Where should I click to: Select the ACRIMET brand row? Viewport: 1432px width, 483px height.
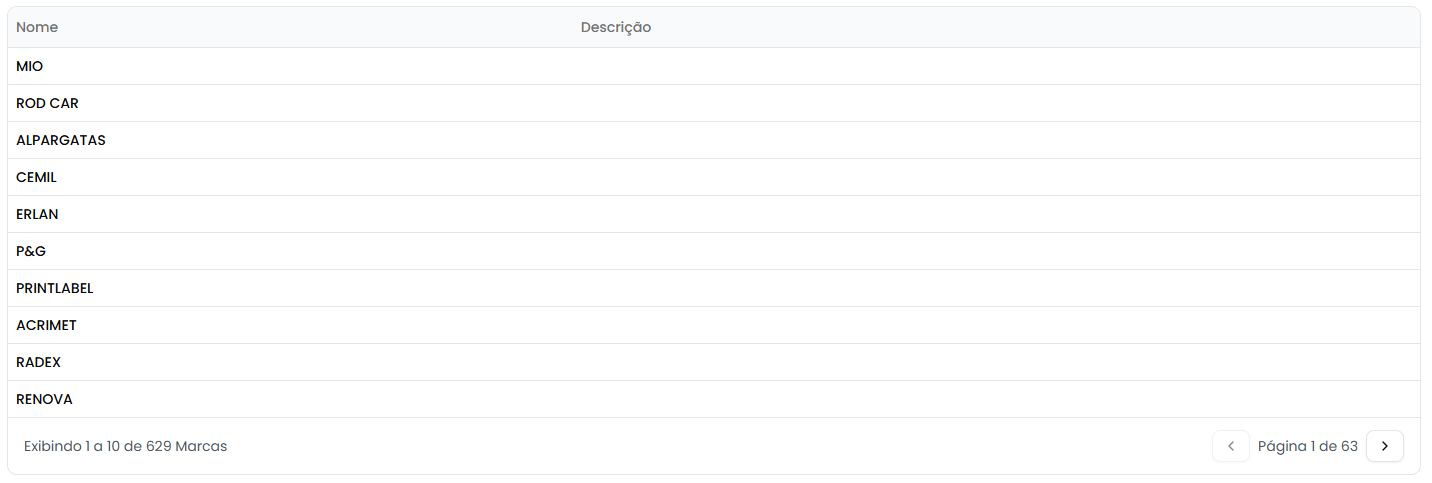tap(46, 325)
